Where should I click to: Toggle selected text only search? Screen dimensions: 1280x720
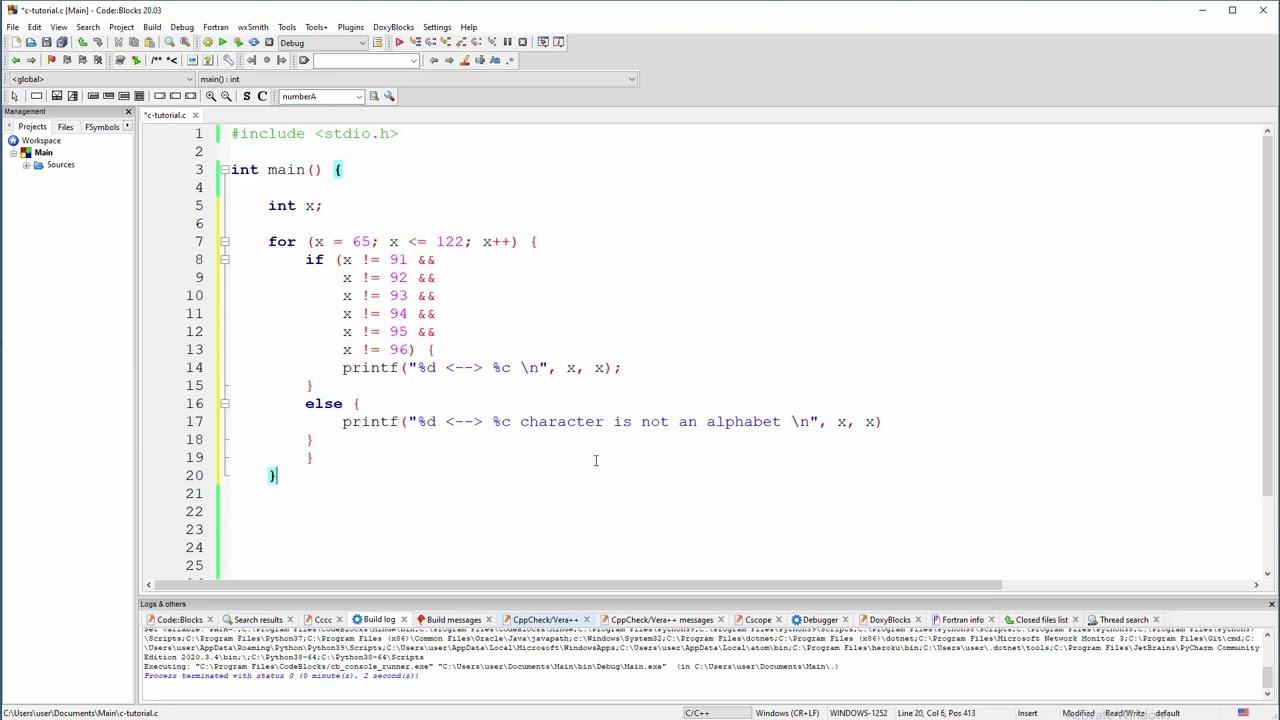480,60
